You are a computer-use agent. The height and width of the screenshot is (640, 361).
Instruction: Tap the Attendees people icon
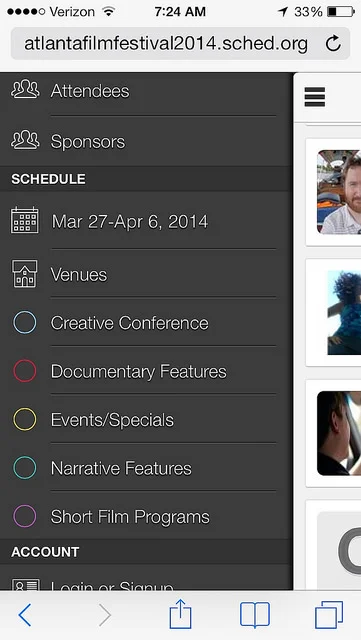25,90
